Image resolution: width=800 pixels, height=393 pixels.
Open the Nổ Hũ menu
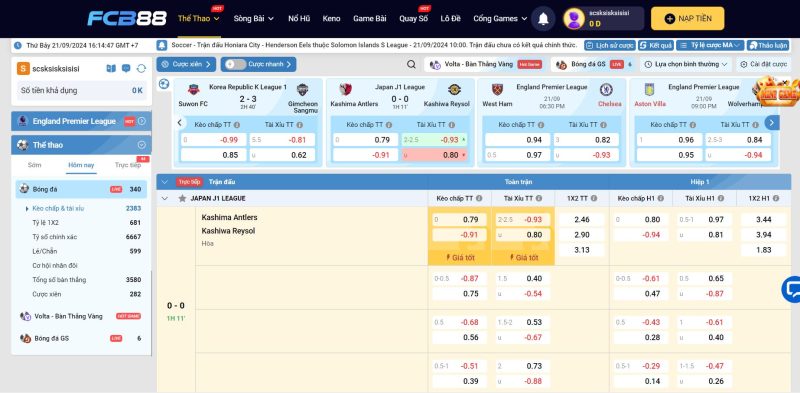click(x=299, y=19)
